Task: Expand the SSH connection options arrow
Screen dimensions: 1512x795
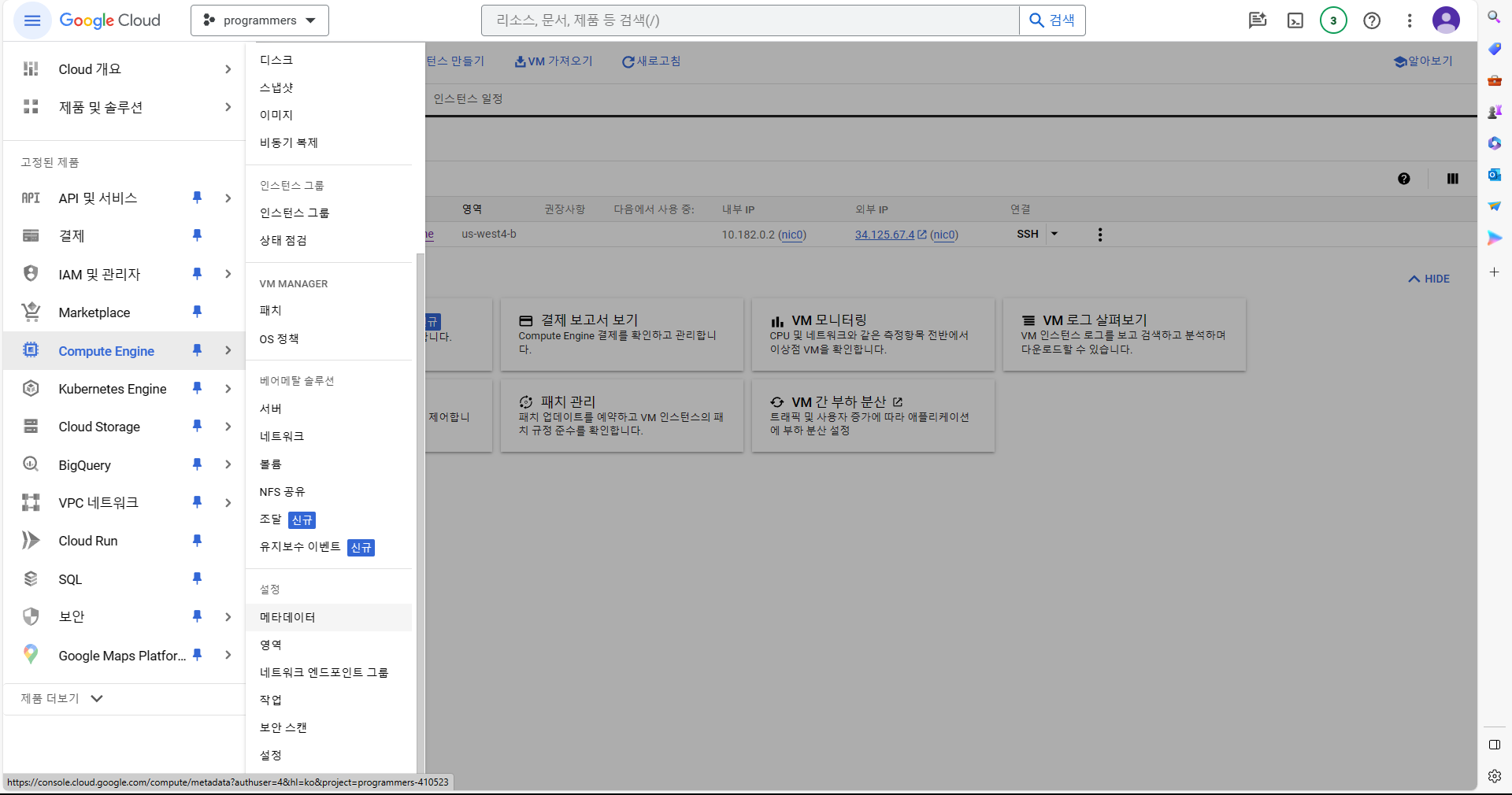Action: click(1054, 234)
